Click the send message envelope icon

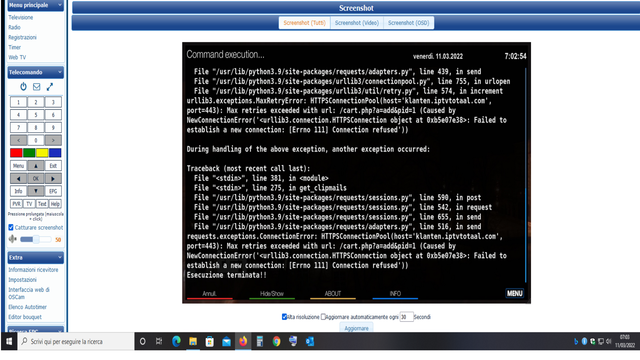37,87
